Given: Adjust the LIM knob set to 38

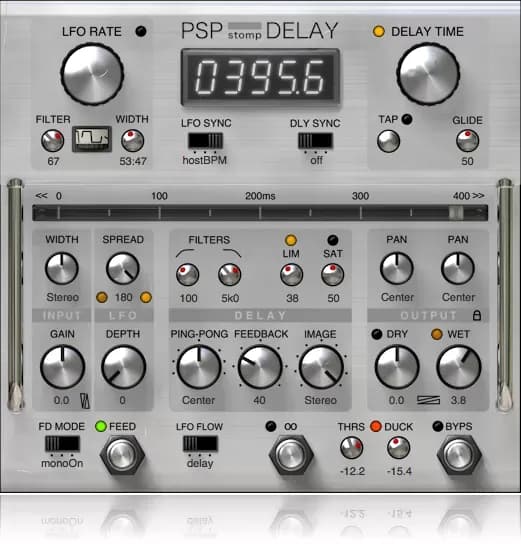Looking at the screenshot, I should pyautogui.click(x=291, y=275).
